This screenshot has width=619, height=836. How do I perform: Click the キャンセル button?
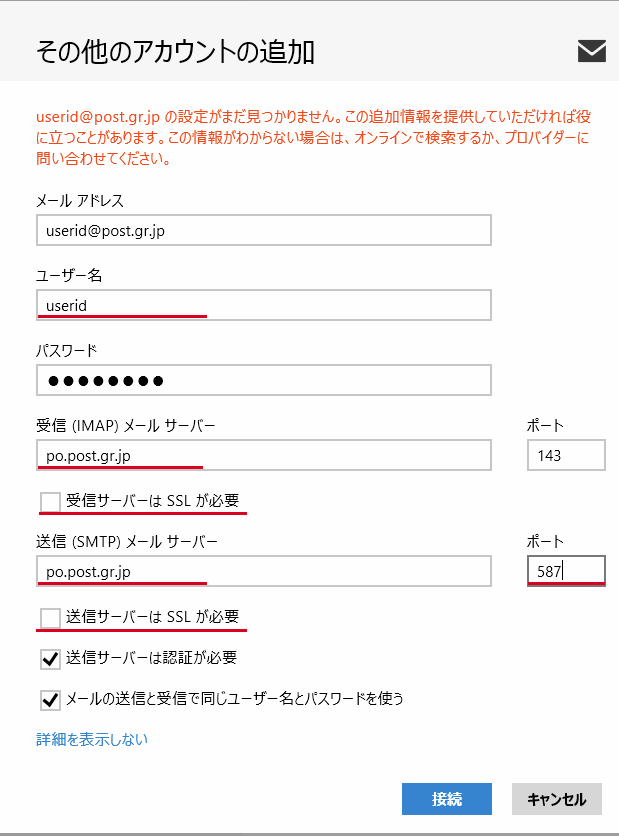[557, 799]
